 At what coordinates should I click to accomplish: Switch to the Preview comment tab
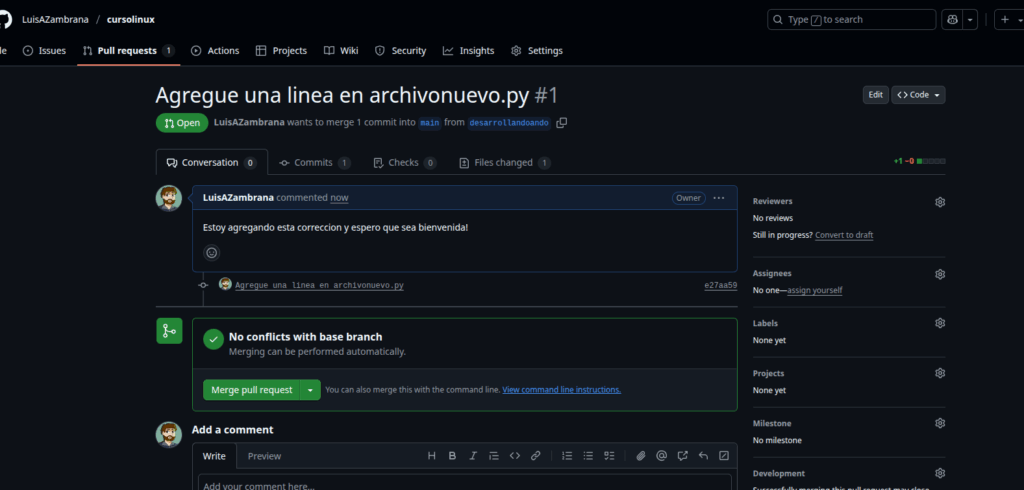(264, 456)
